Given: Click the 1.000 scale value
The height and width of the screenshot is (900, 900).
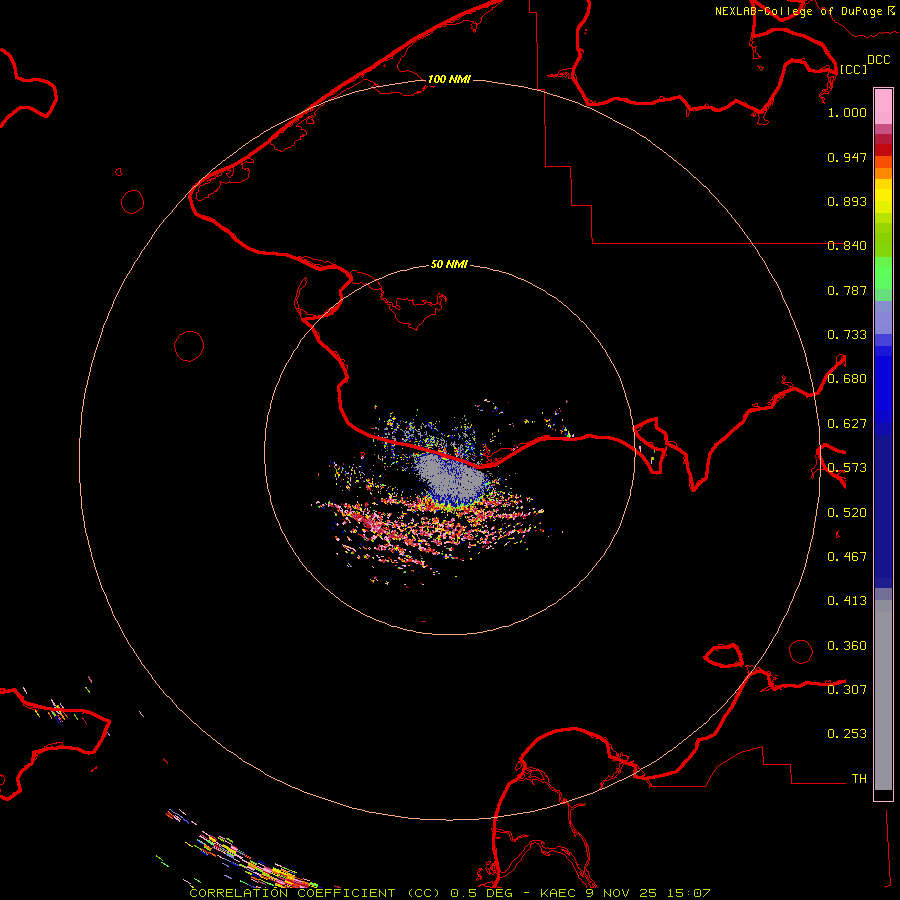Looking at the screenshot, I should point(847,112).
